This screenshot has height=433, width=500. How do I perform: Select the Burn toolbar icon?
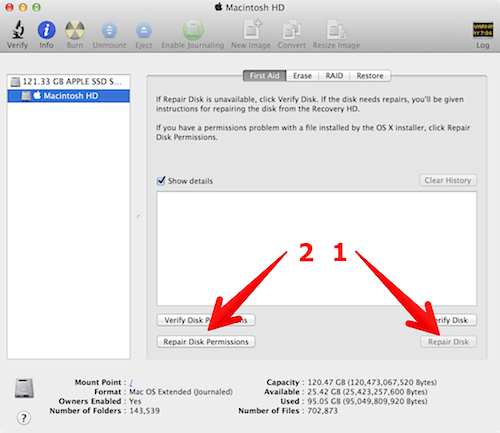(75, 30)
